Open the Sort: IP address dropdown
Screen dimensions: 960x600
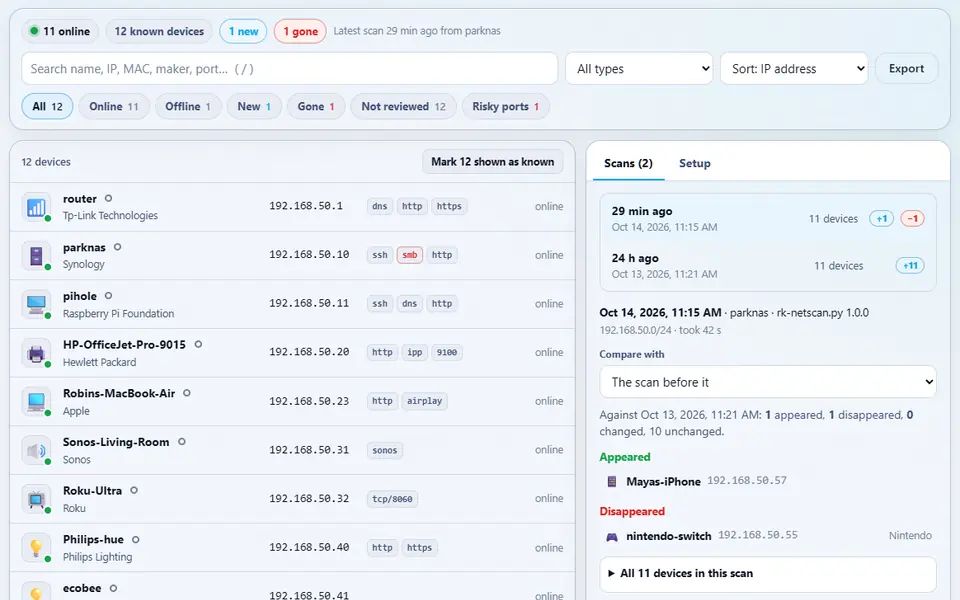[794, 69]
